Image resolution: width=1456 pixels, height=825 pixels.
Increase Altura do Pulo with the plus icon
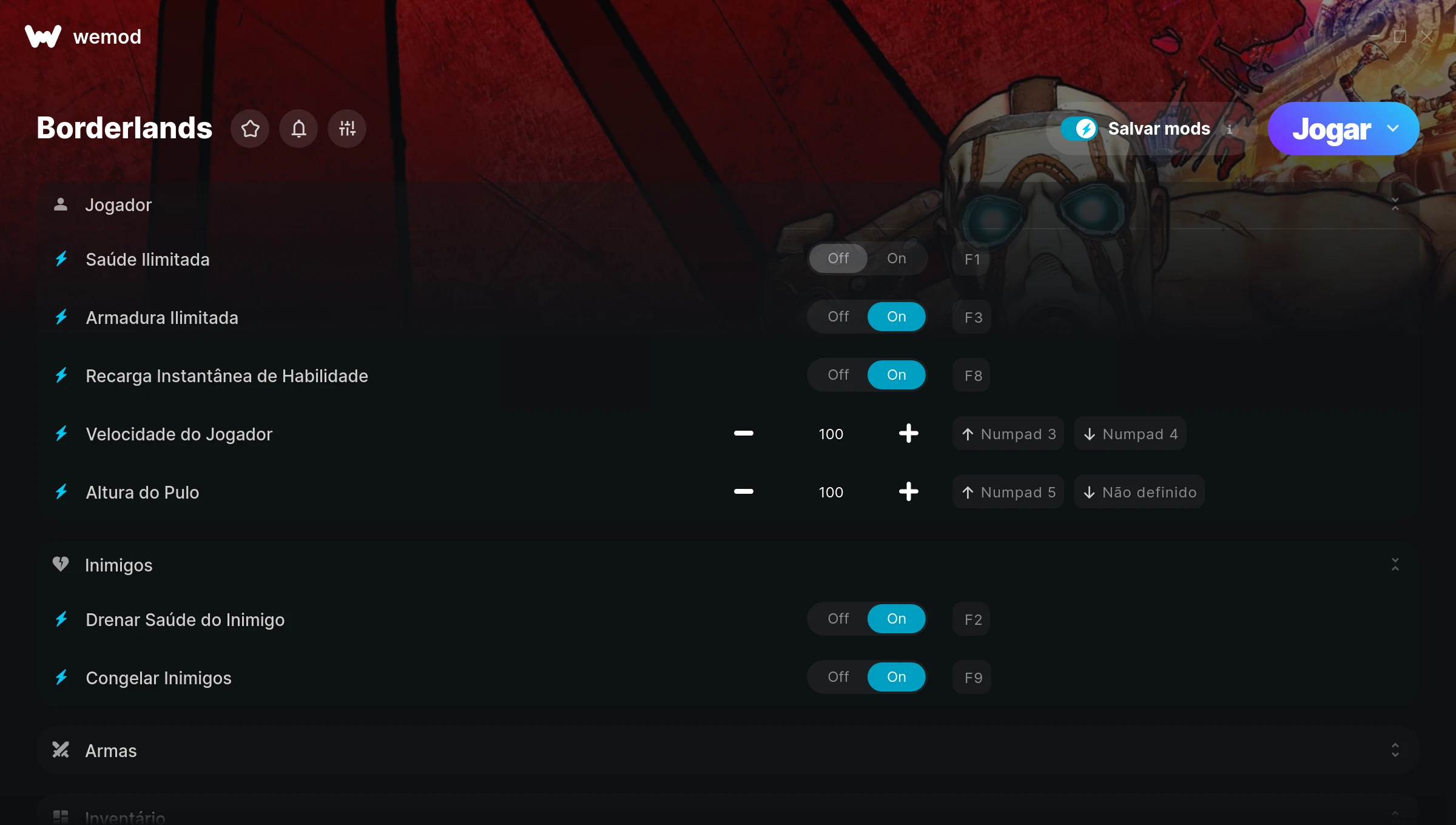tap(908, 491)
